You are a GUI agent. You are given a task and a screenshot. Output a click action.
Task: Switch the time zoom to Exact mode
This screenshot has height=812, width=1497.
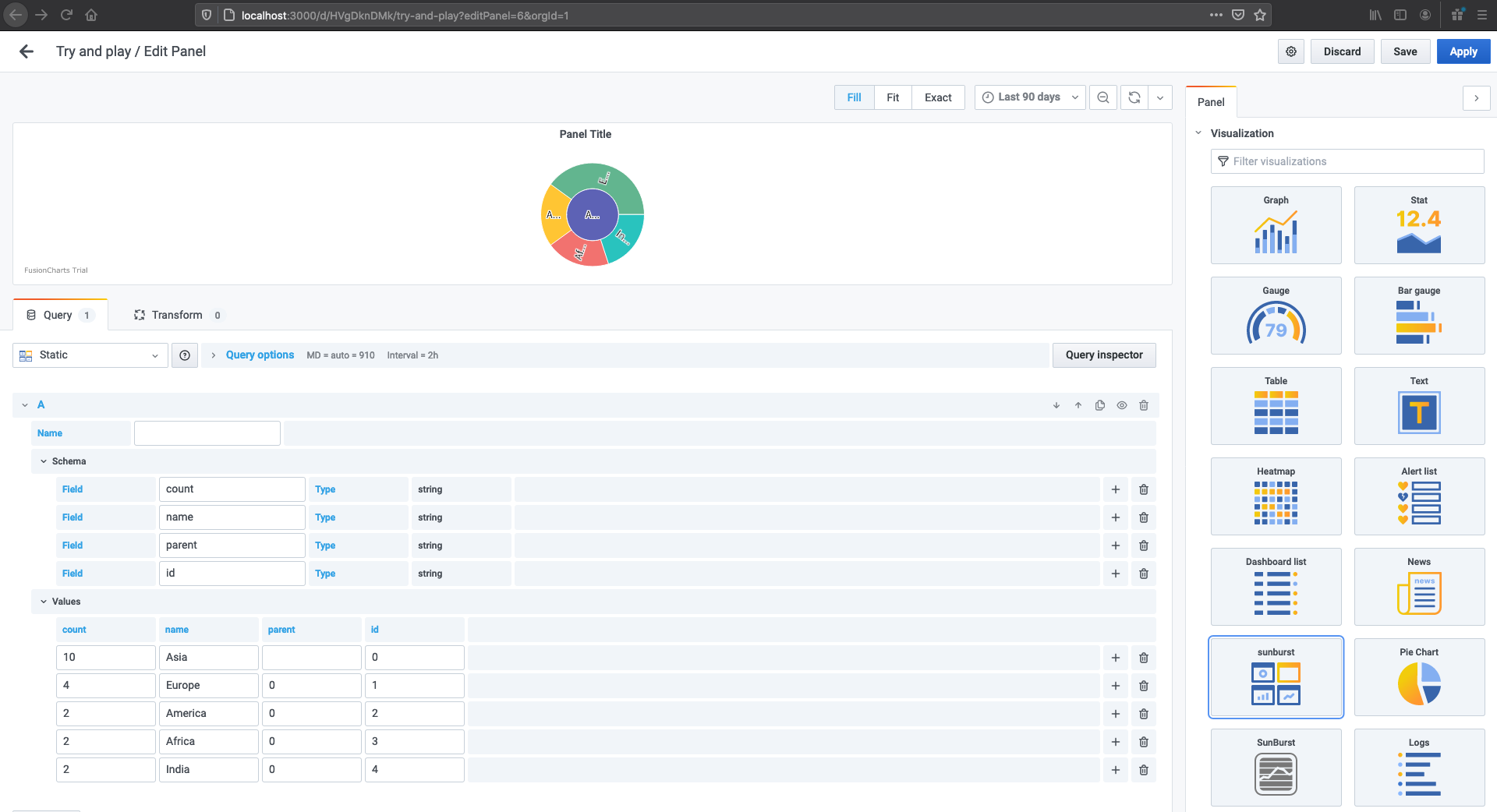(938, 97)
